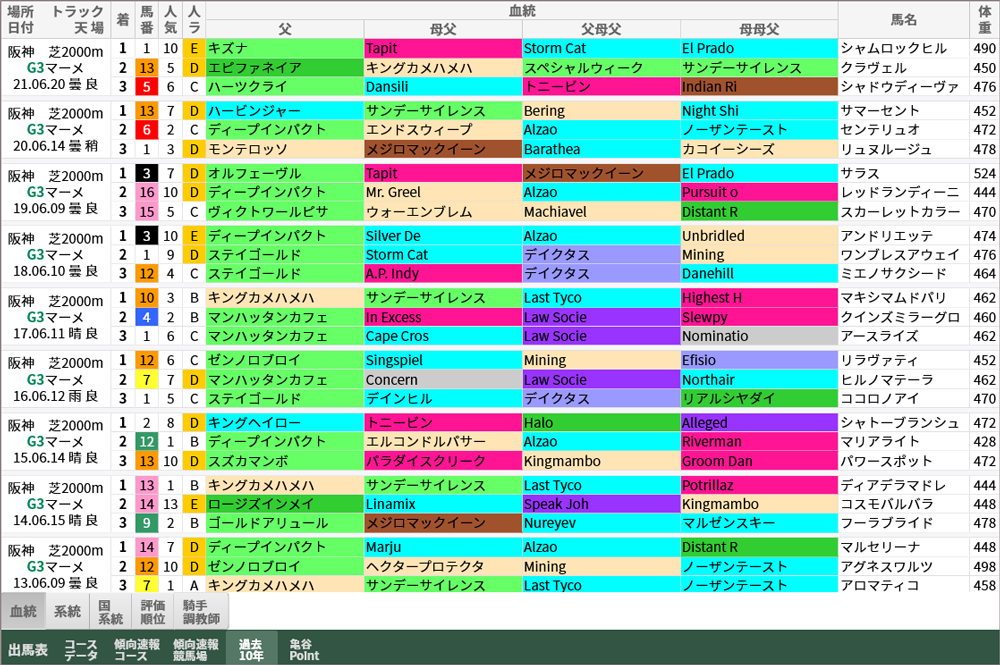Switch to the 出馬表 view
The image size is (1000, 665).
pyautogui.click(x=27, y=648)
